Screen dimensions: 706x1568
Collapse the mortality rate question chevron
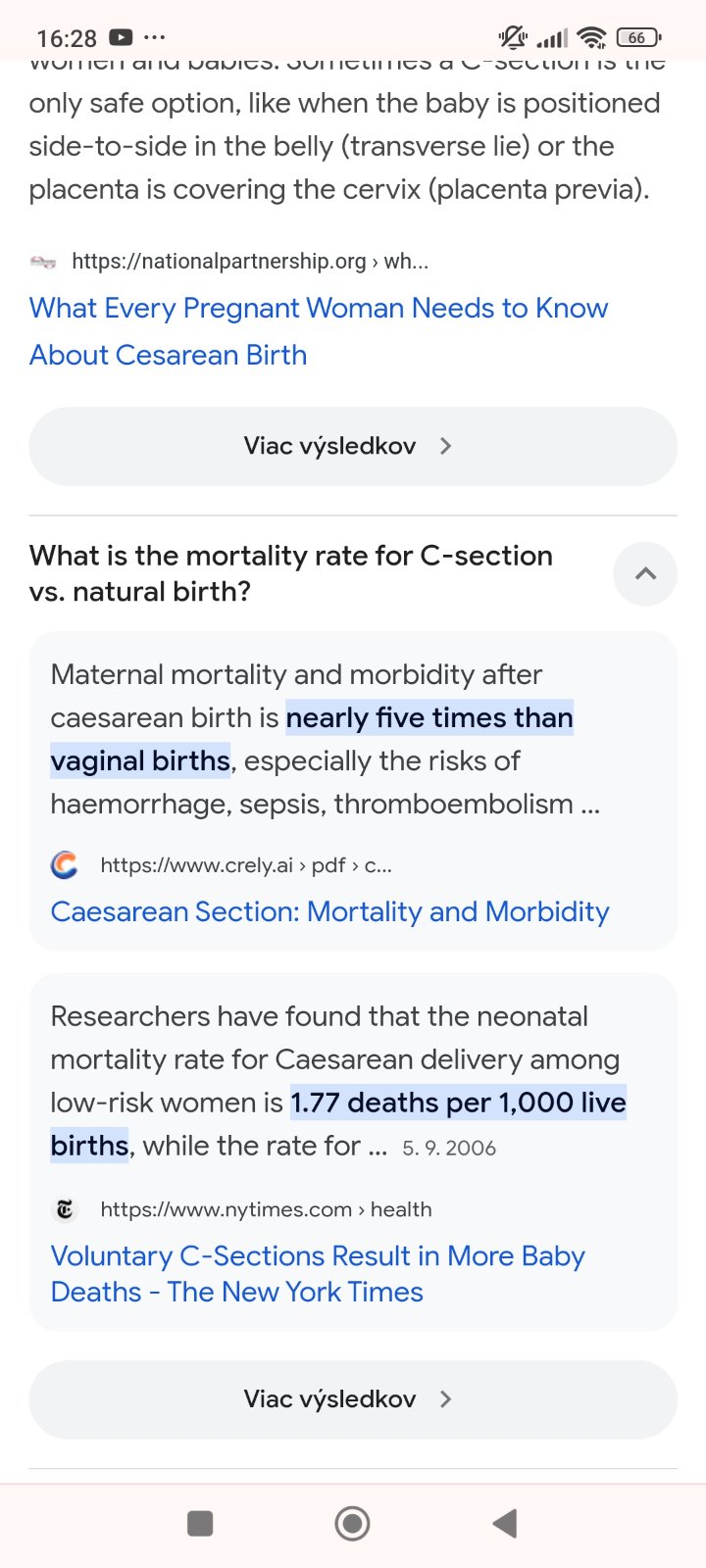[x=645, y=574]
